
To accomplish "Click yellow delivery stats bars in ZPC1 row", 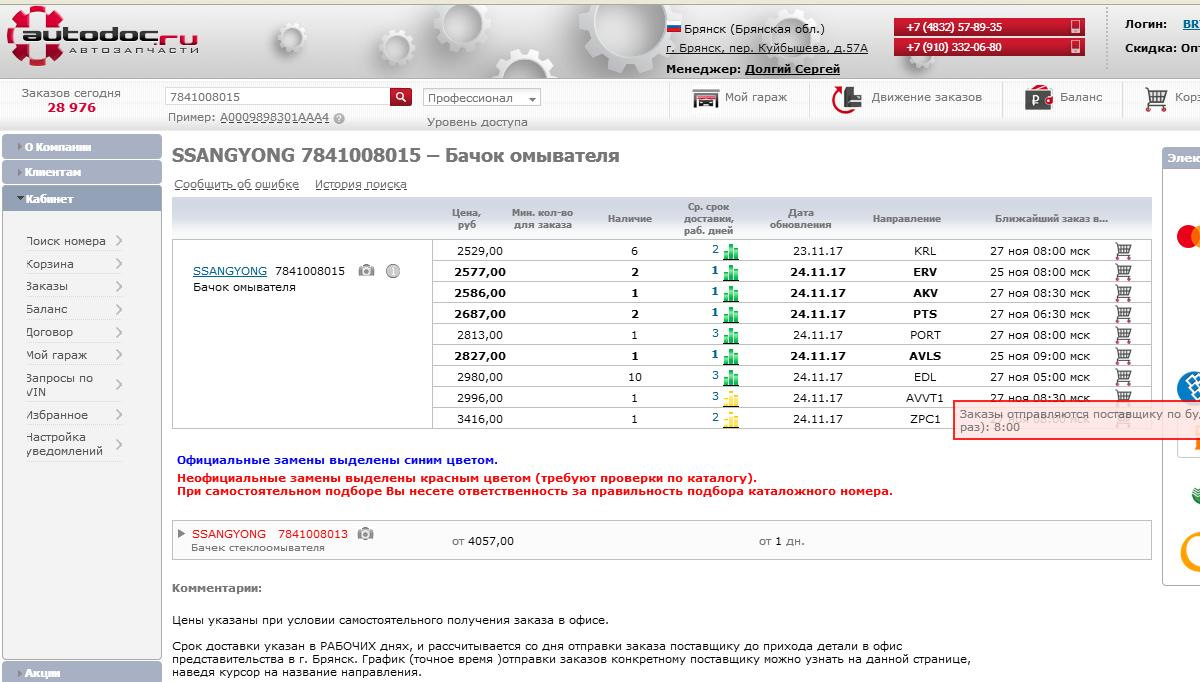I will 731,420.
